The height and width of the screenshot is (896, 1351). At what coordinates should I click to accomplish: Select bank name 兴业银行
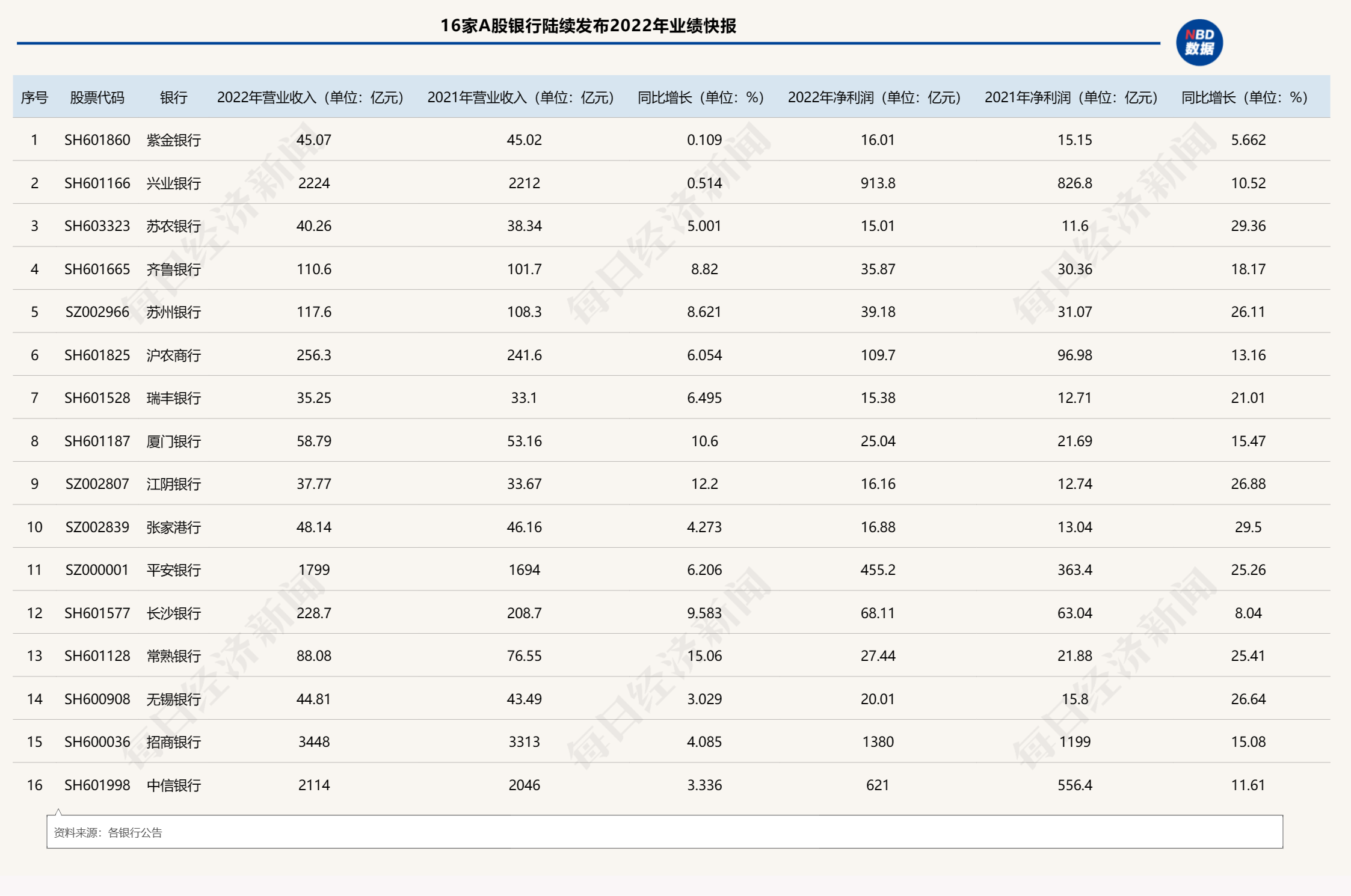pos(174,183)
